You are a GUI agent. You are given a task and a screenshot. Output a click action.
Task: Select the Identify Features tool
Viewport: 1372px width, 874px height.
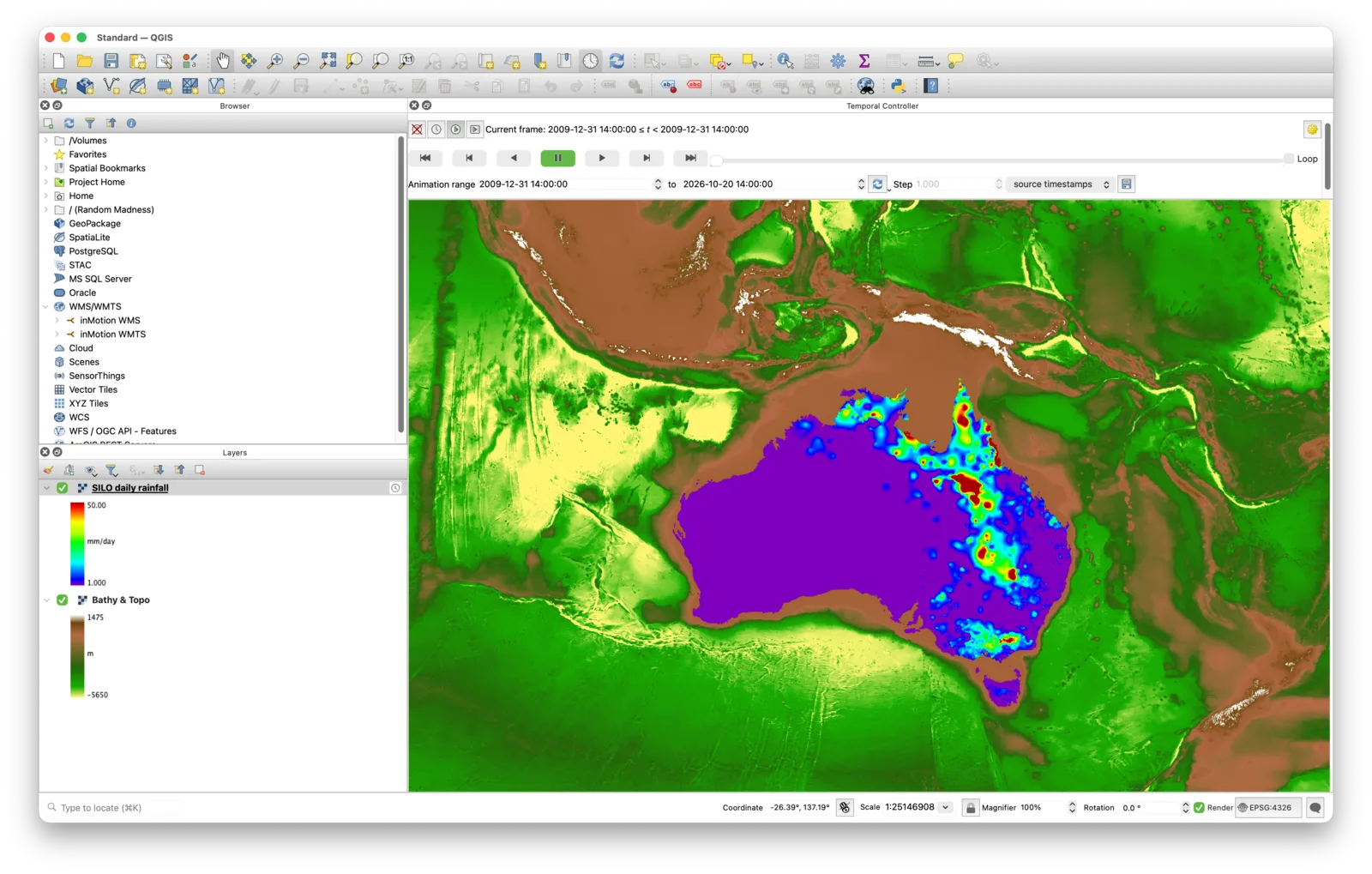tap(785, 61)
